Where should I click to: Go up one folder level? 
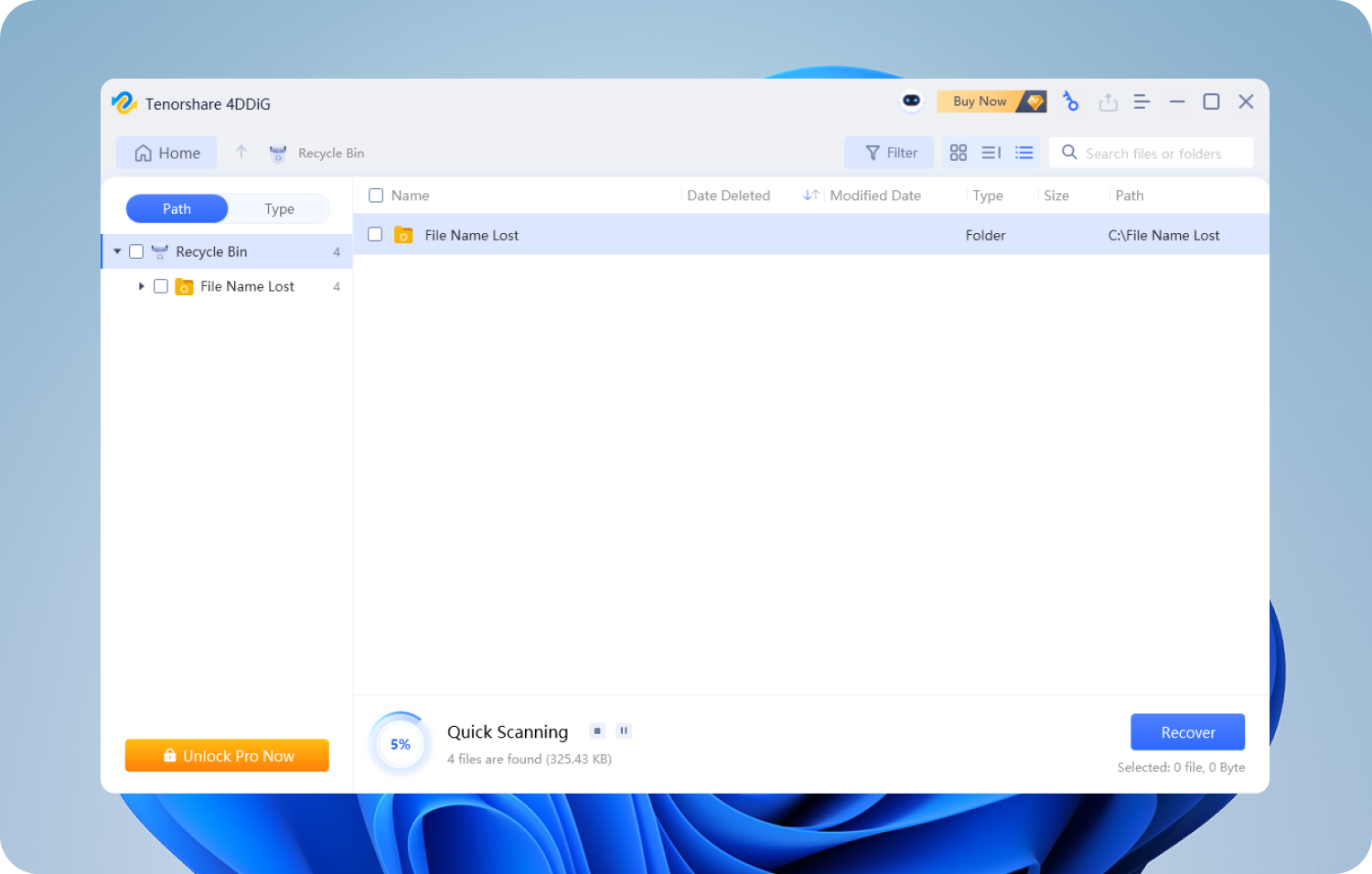point(241,153)
